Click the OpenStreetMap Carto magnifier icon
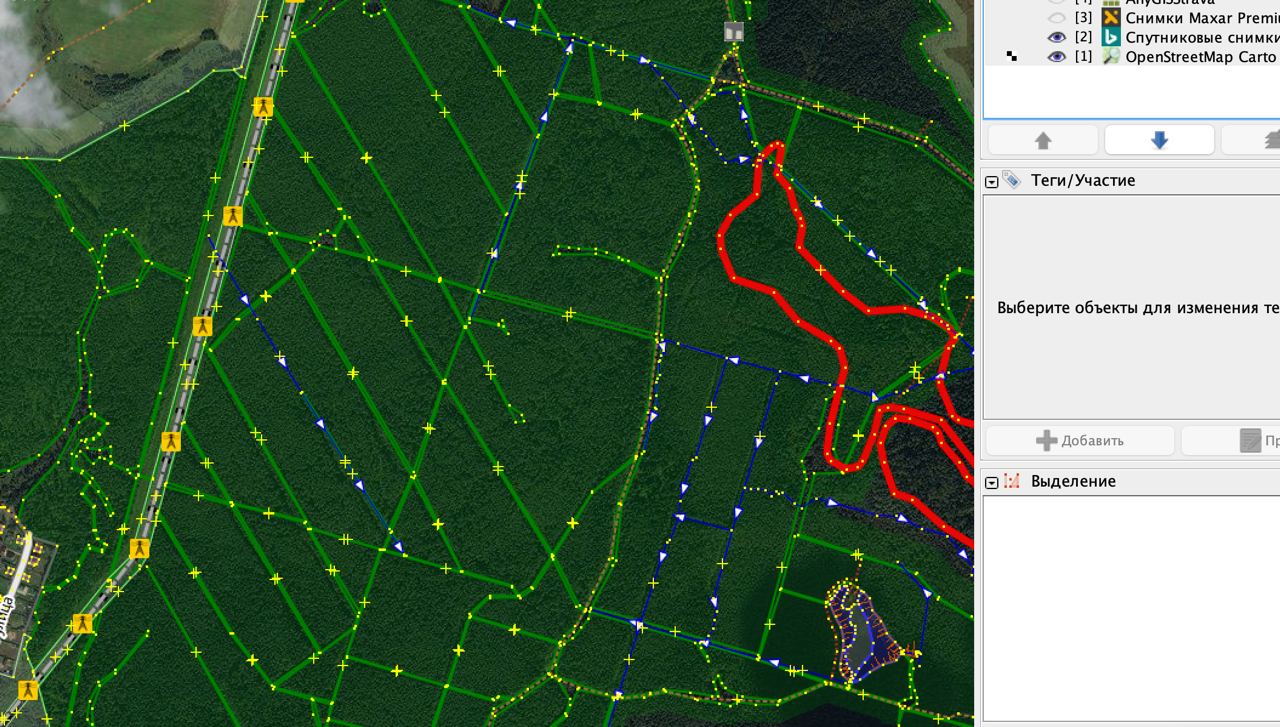1280x727 pixels. tap(1110, 57)
